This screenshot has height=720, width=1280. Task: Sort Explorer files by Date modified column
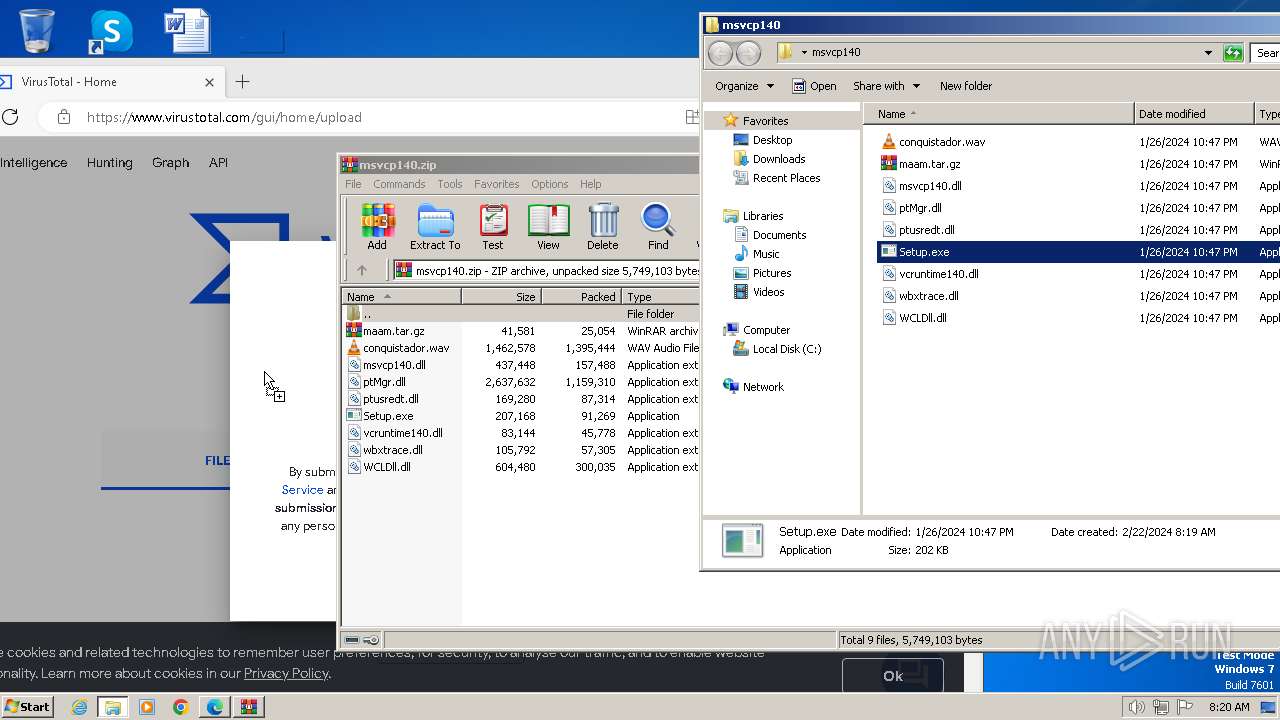point(1194,114)
